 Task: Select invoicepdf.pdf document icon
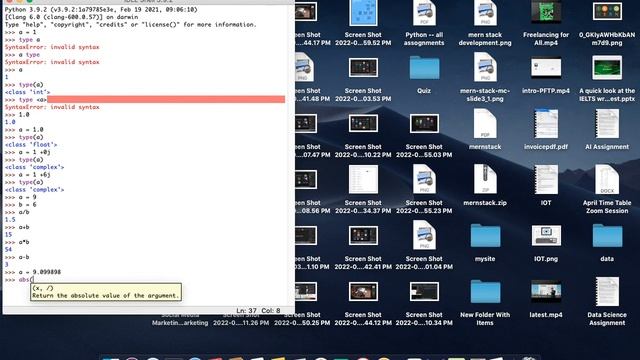546,123
